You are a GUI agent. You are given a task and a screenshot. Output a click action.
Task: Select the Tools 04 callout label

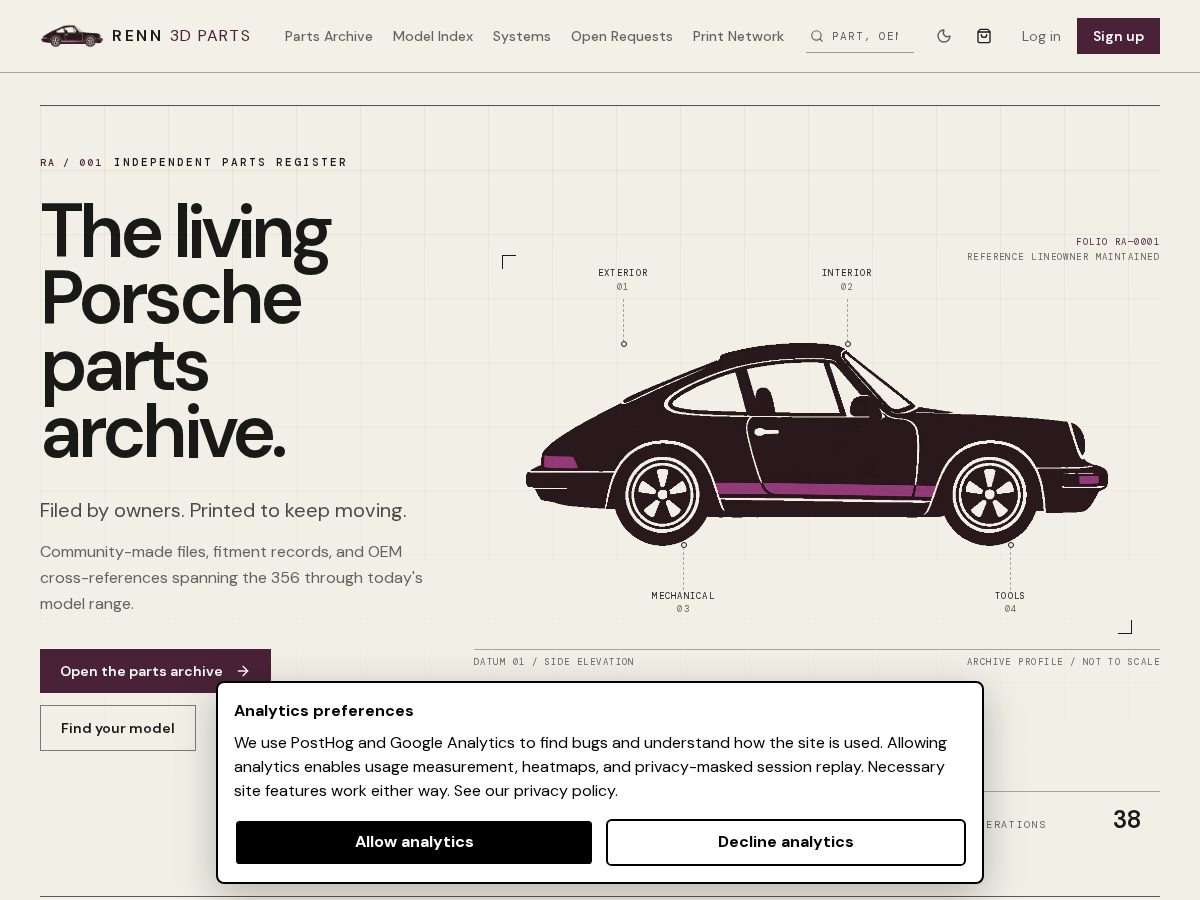click(x=1010, y=602)
